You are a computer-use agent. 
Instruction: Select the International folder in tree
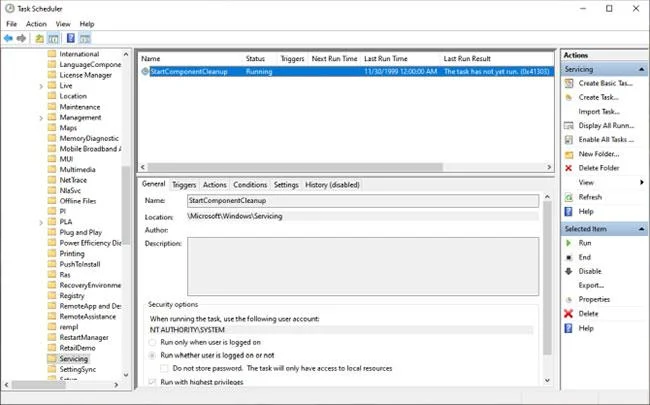(79, 54)
